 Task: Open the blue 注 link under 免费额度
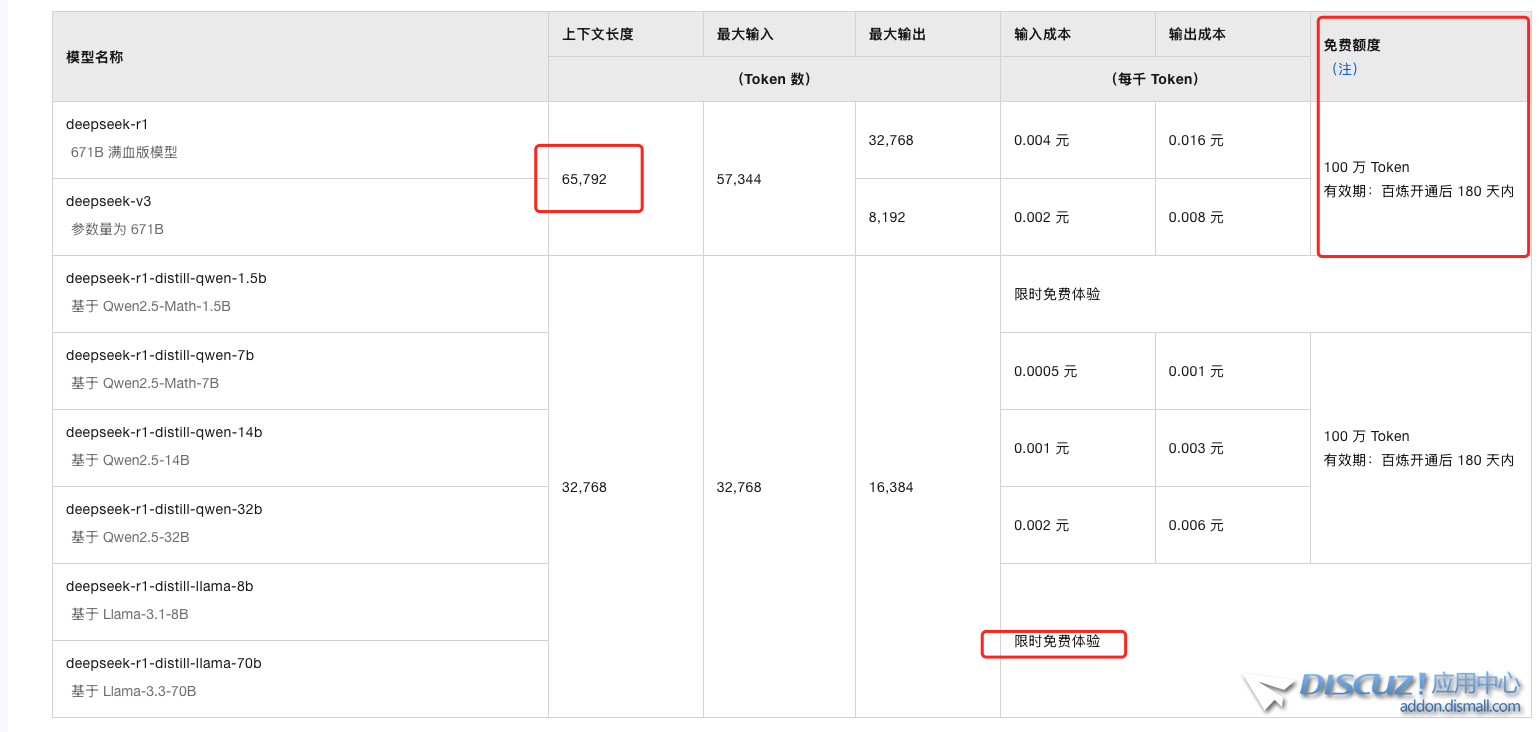click(1344, 70)
